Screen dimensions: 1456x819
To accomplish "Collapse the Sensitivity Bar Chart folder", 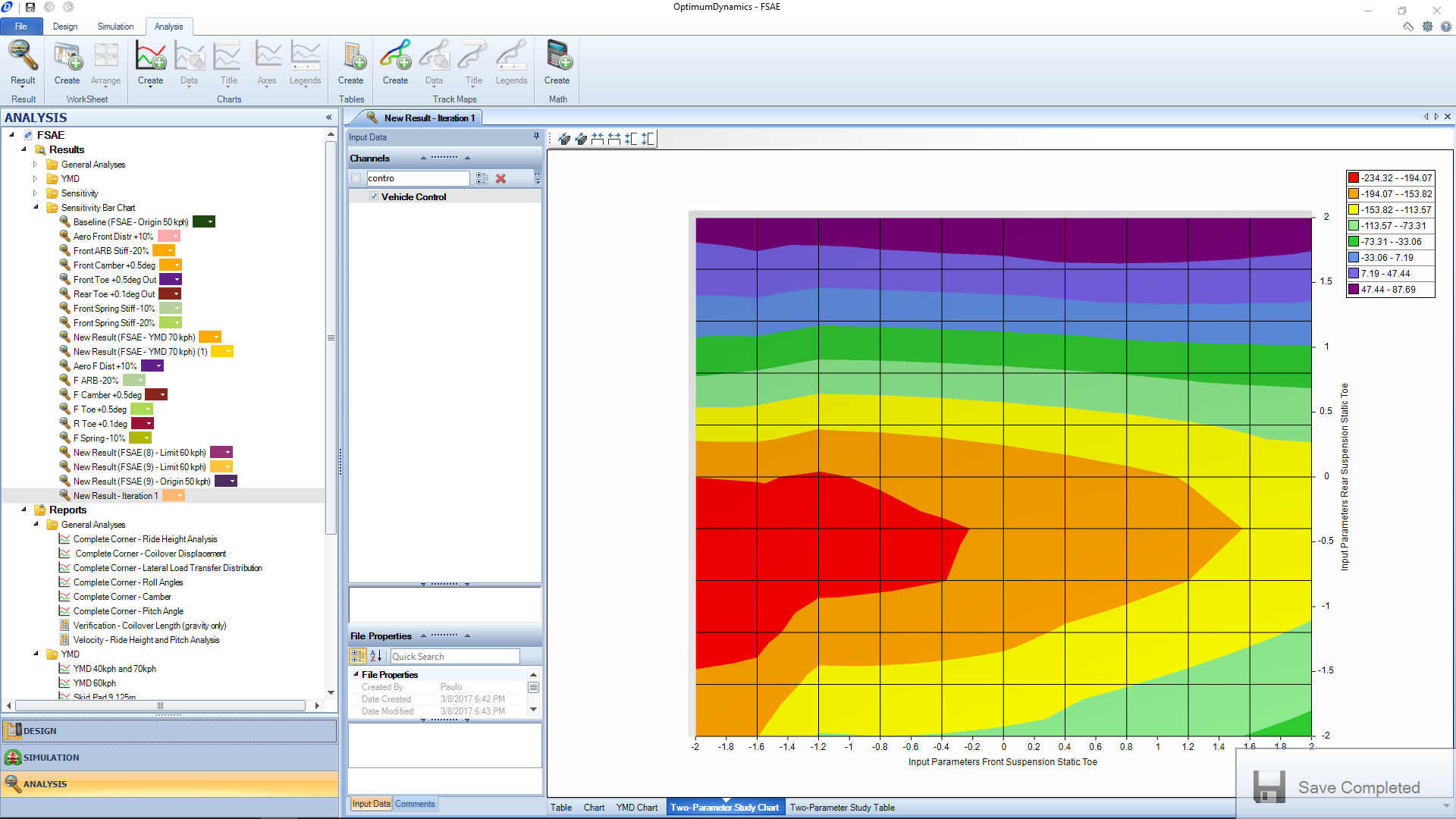I will pyautogui.click(x=35, y=207).
